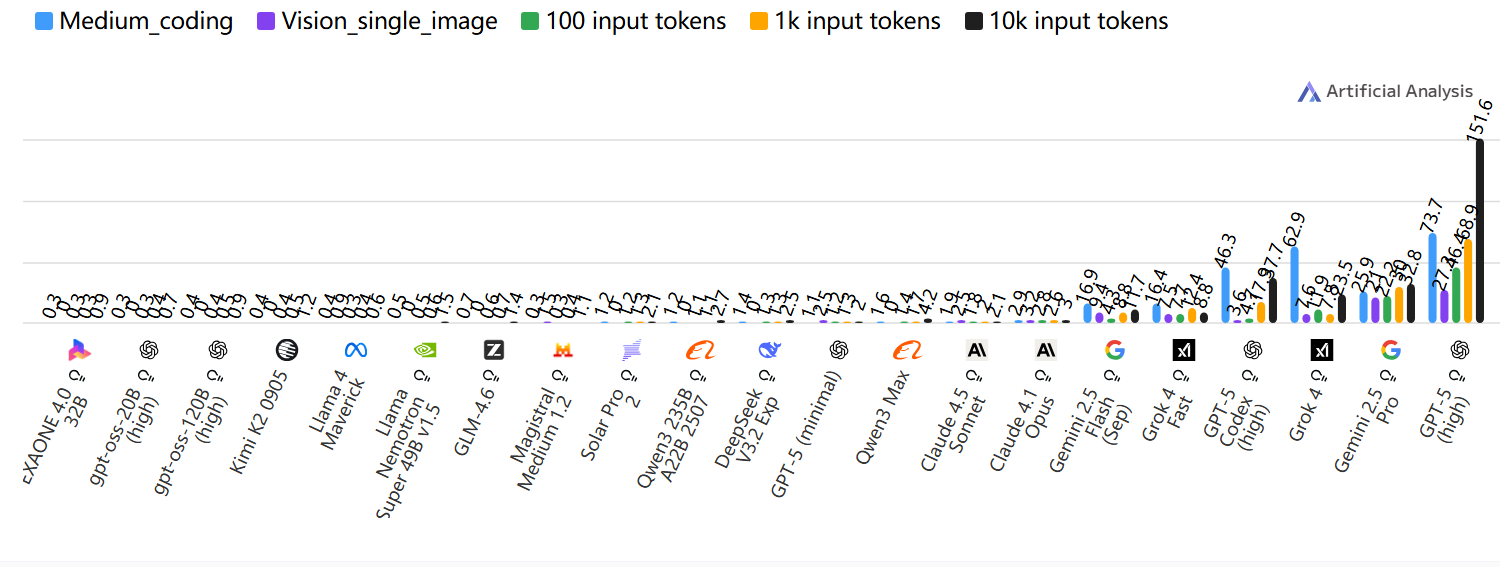Toggle the Vision_single_image legend series
This screenshot has height=567, width=1500.
377,21
